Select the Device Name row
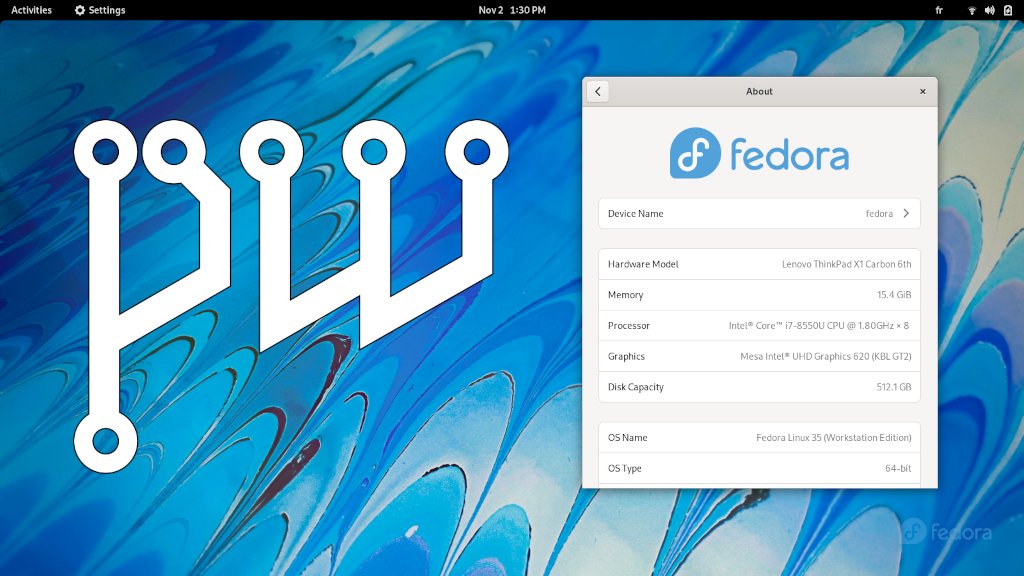Screen dimensions: 1024x576 coord(759,214)
